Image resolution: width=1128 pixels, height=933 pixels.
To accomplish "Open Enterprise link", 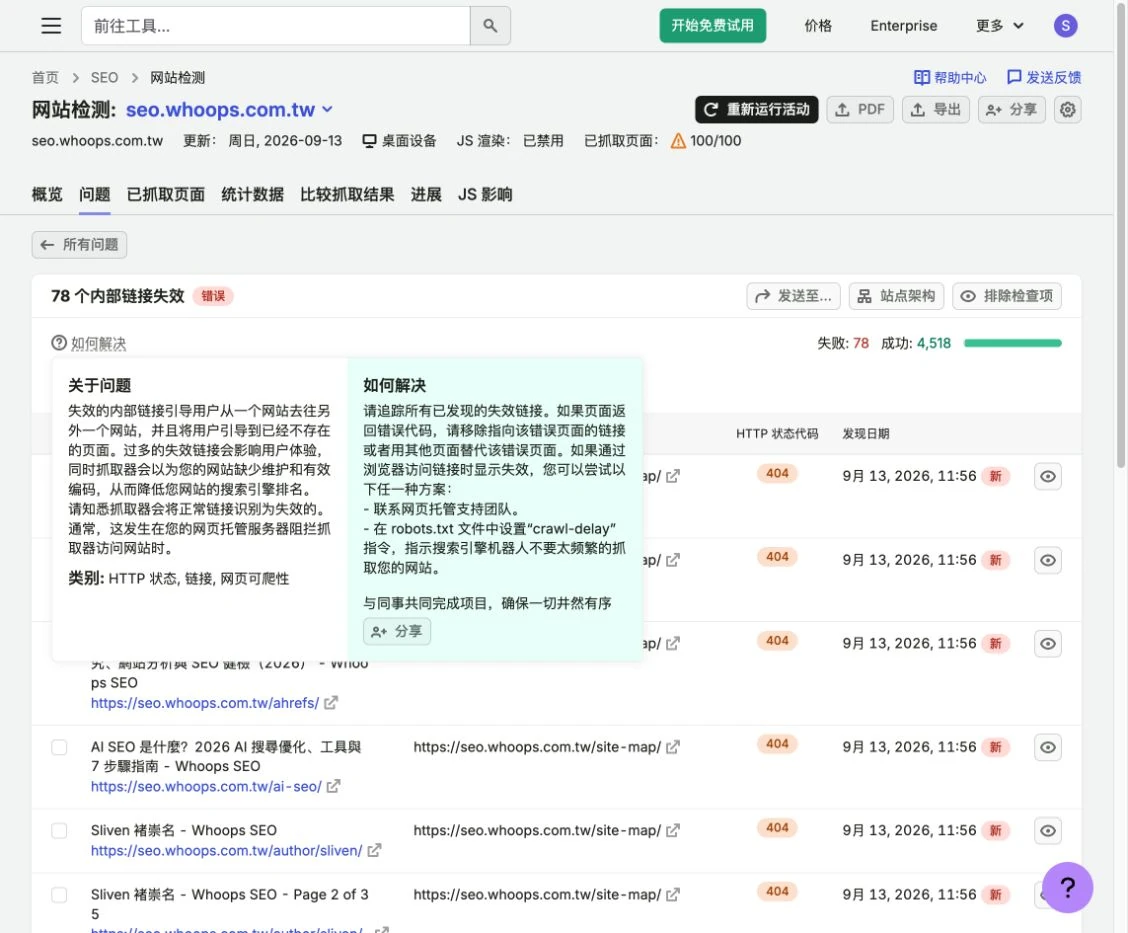I will click(904, 26).
